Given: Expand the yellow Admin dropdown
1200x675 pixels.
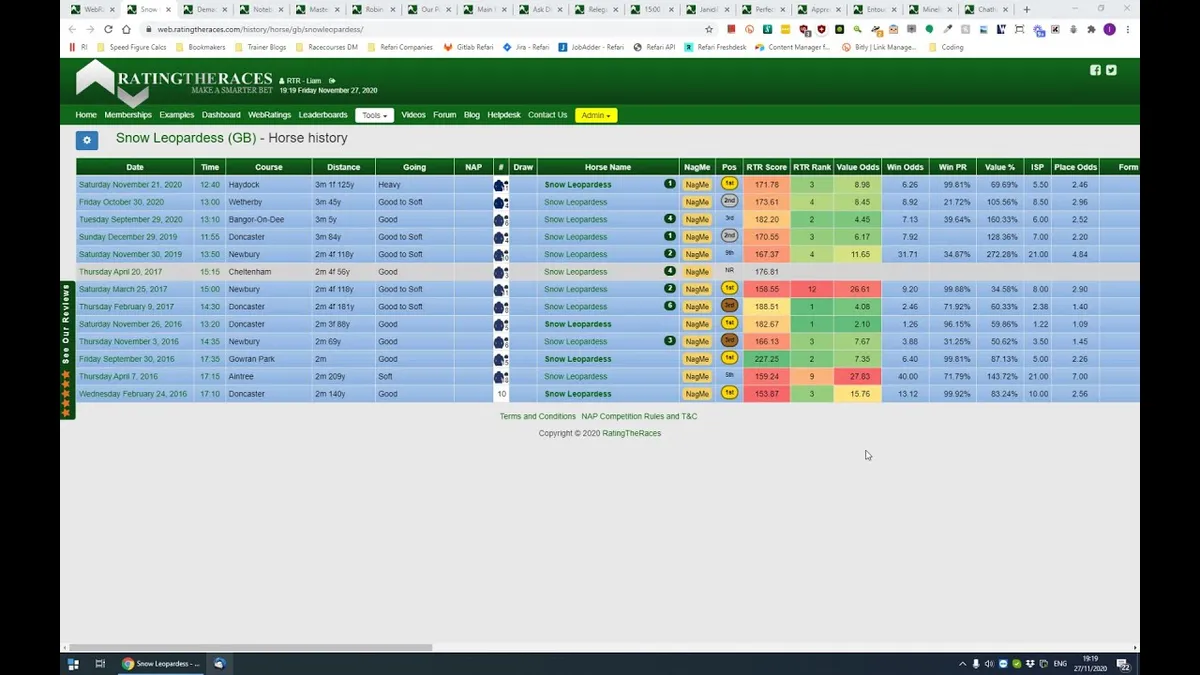Looking at the screenshot, I should coord(596,115).
